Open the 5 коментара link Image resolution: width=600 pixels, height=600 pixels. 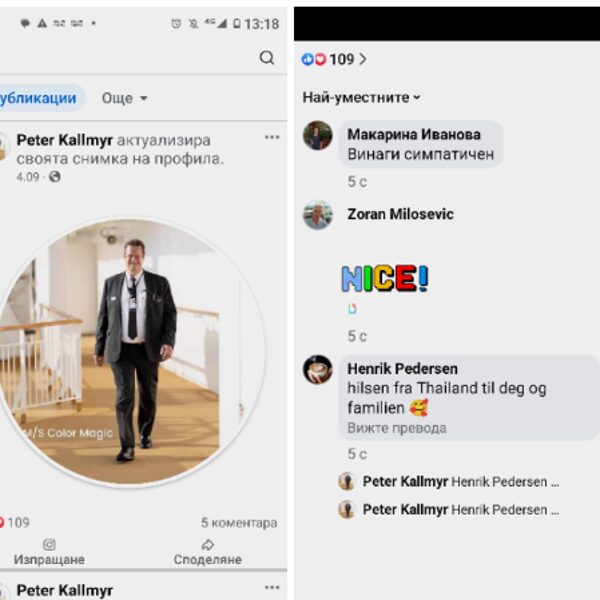pos(239,522)
